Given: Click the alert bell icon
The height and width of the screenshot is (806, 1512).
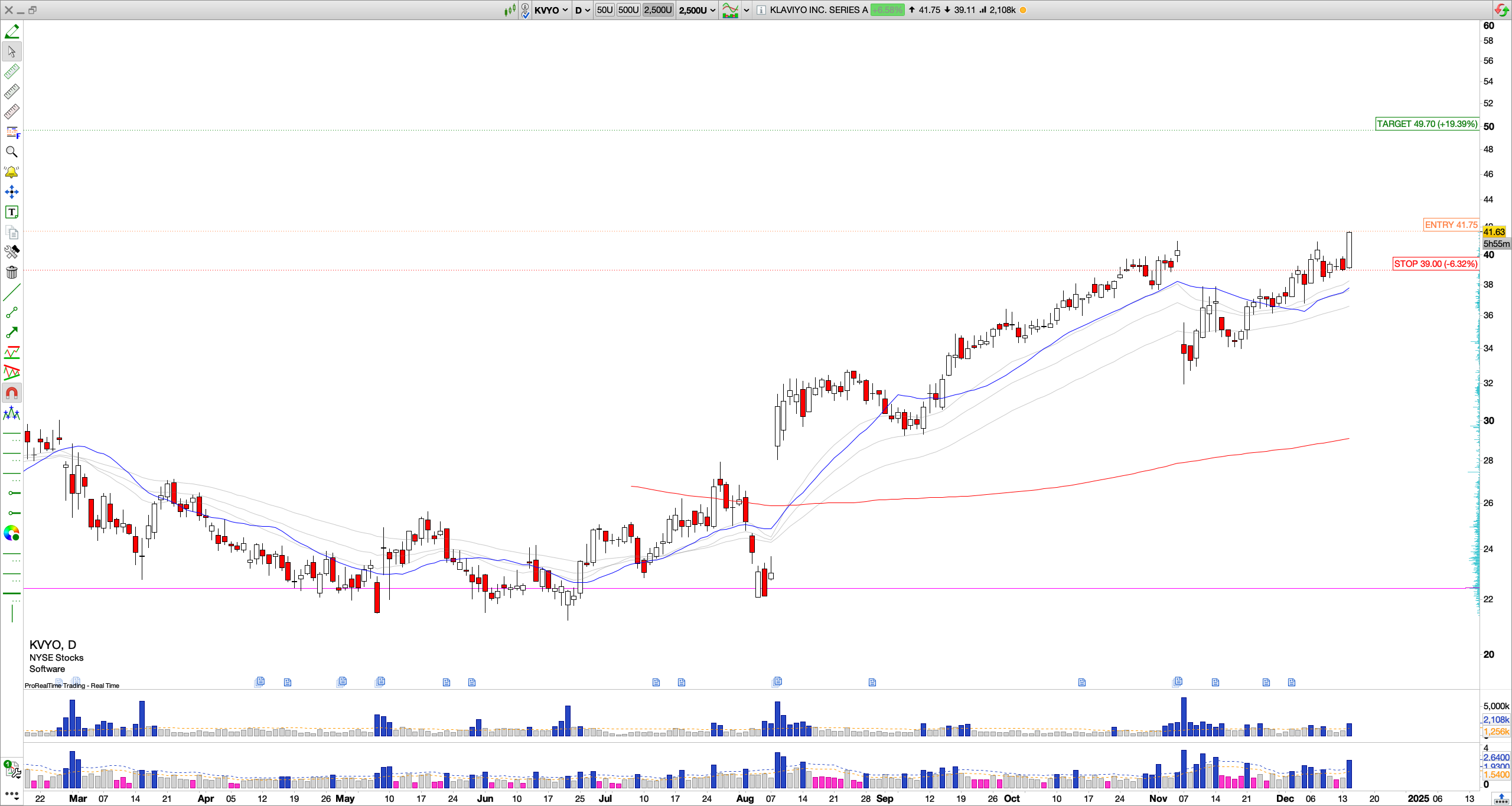Looking at the screenshot, I should tap(11, 172).
